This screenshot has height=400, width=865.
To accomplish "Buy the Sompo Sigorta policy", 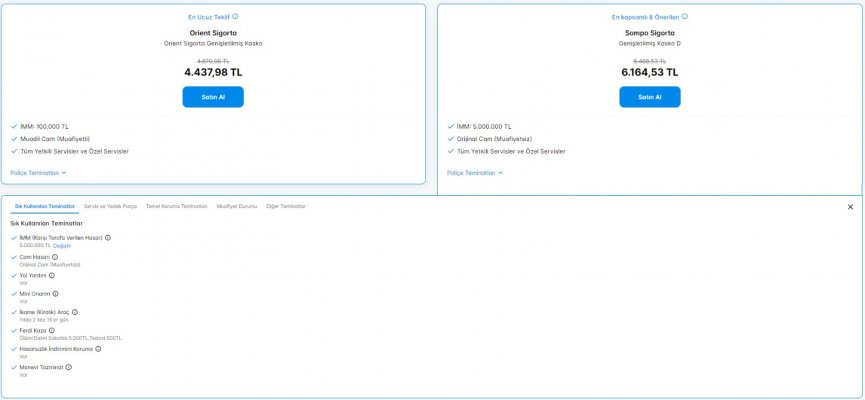I will tap(650, 97).
